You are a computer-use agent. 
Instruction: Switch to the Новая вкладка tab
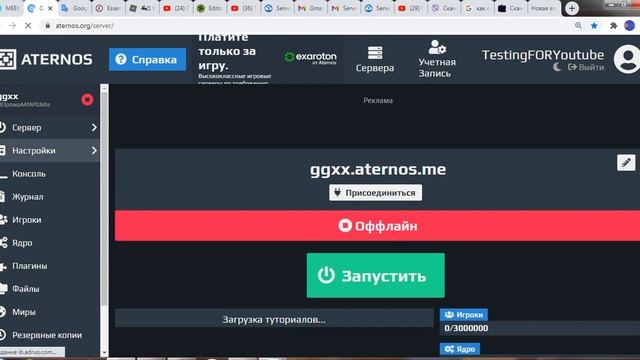543,8
